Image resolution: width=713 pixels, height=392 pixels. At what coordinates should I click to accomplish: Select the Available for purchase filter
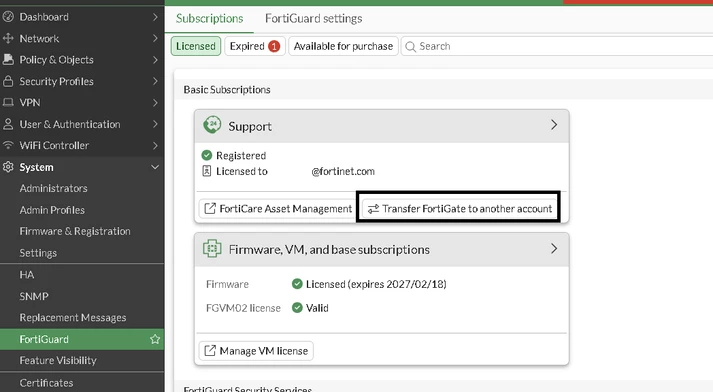point(343,46)
